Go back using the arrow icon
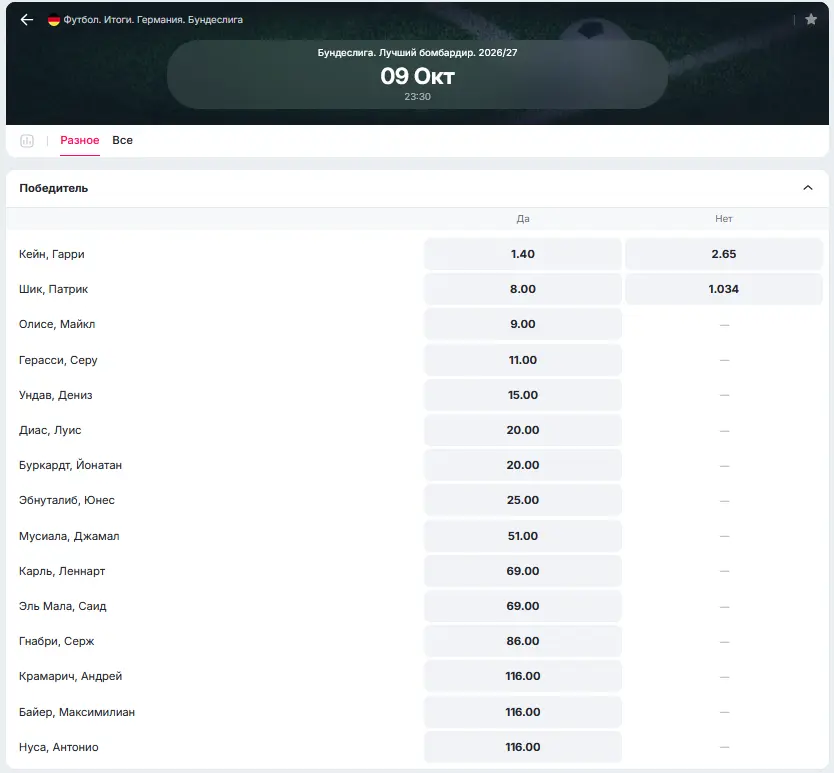This screenshot has height=773, width=834. (27, 20)
